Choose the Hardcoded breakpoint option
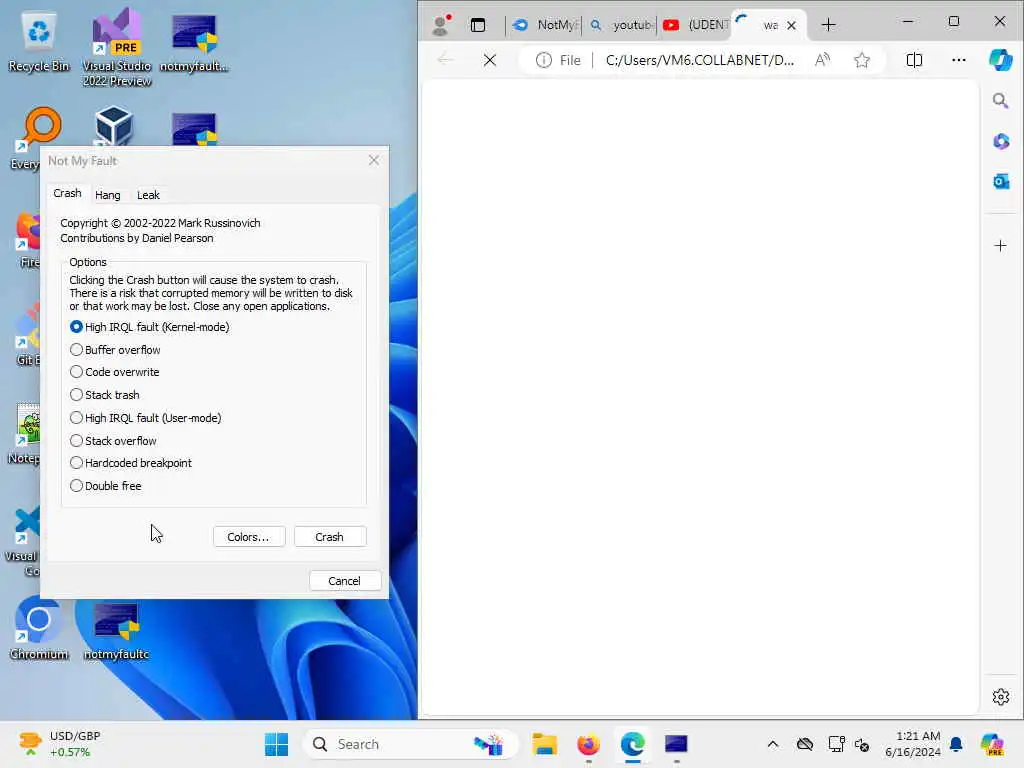1024x768 pixels. point(76,462)
